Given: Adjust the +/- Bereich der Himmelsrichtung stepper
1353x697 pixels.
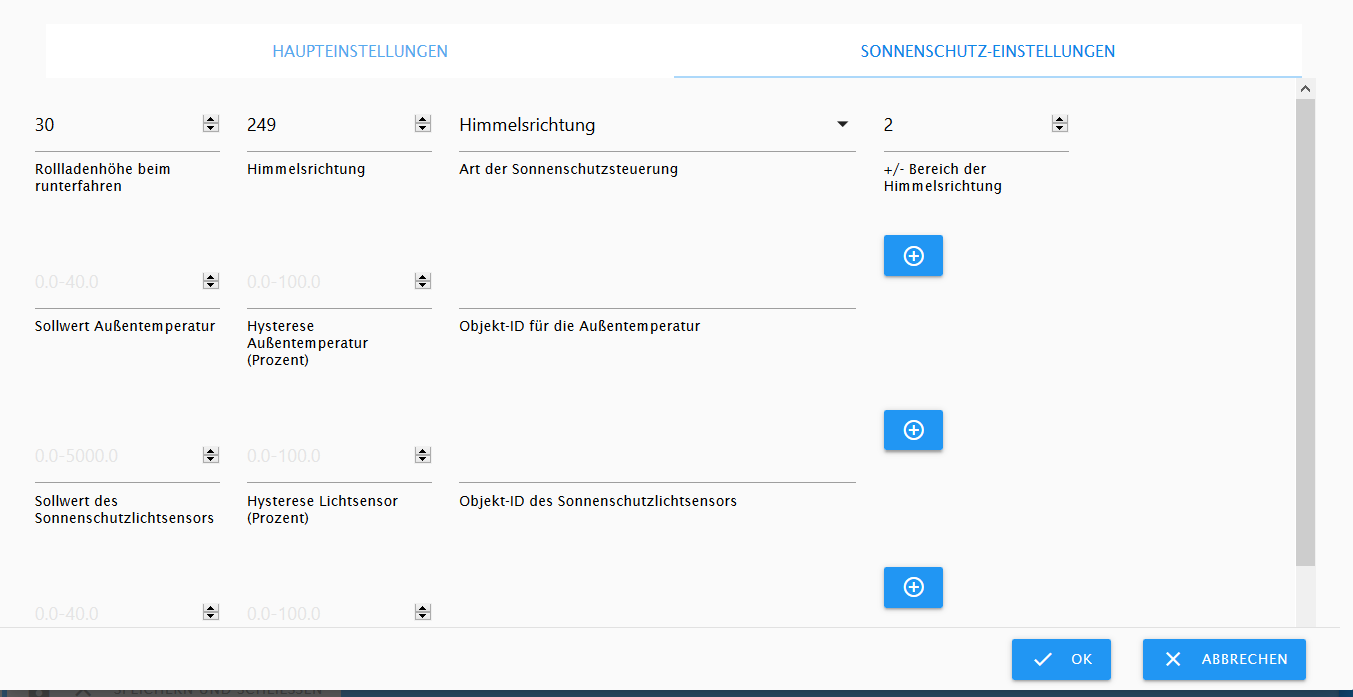Looking at the screenshot, I should tap(1060, 124).
